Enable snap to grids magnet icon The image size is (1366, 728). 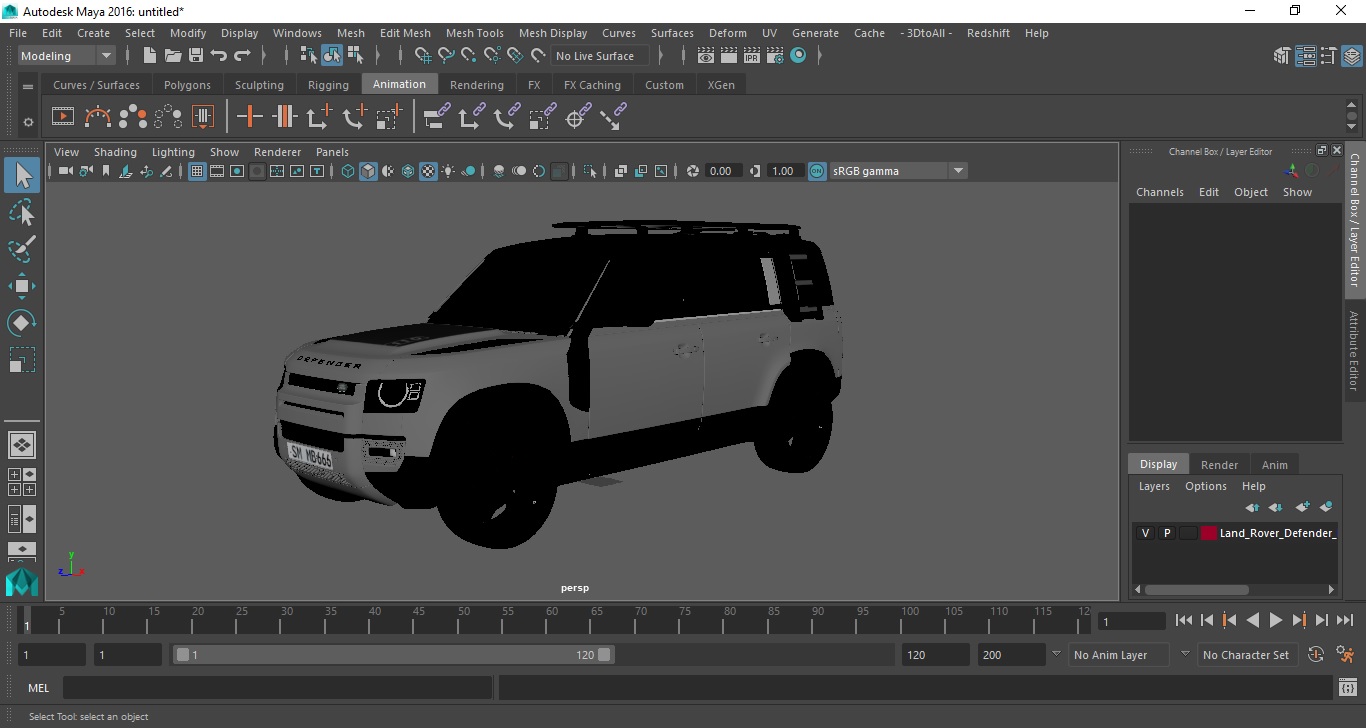(423, 56)
